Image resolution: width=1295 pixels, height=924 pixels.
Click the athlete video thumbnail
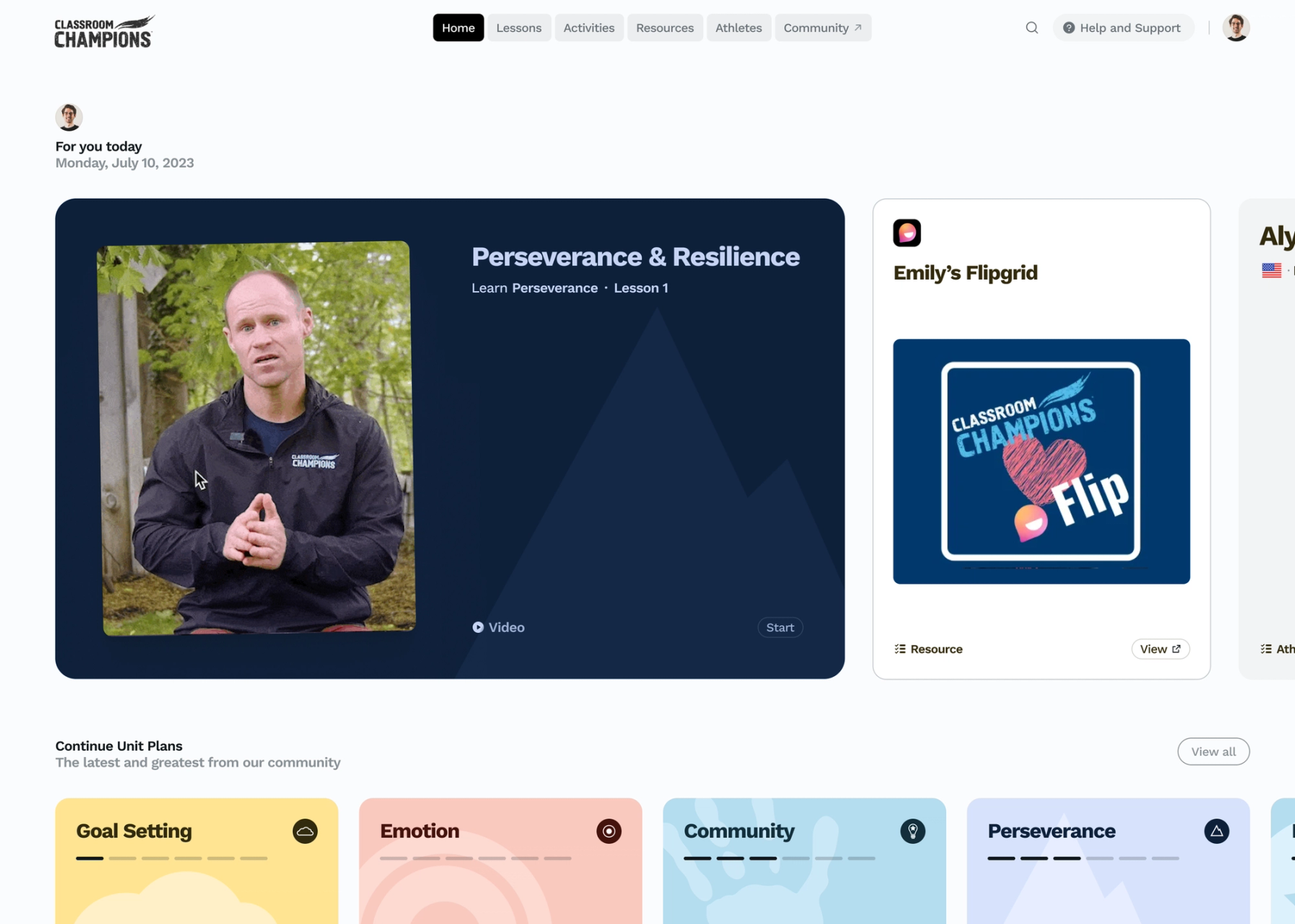click(257, 439)
